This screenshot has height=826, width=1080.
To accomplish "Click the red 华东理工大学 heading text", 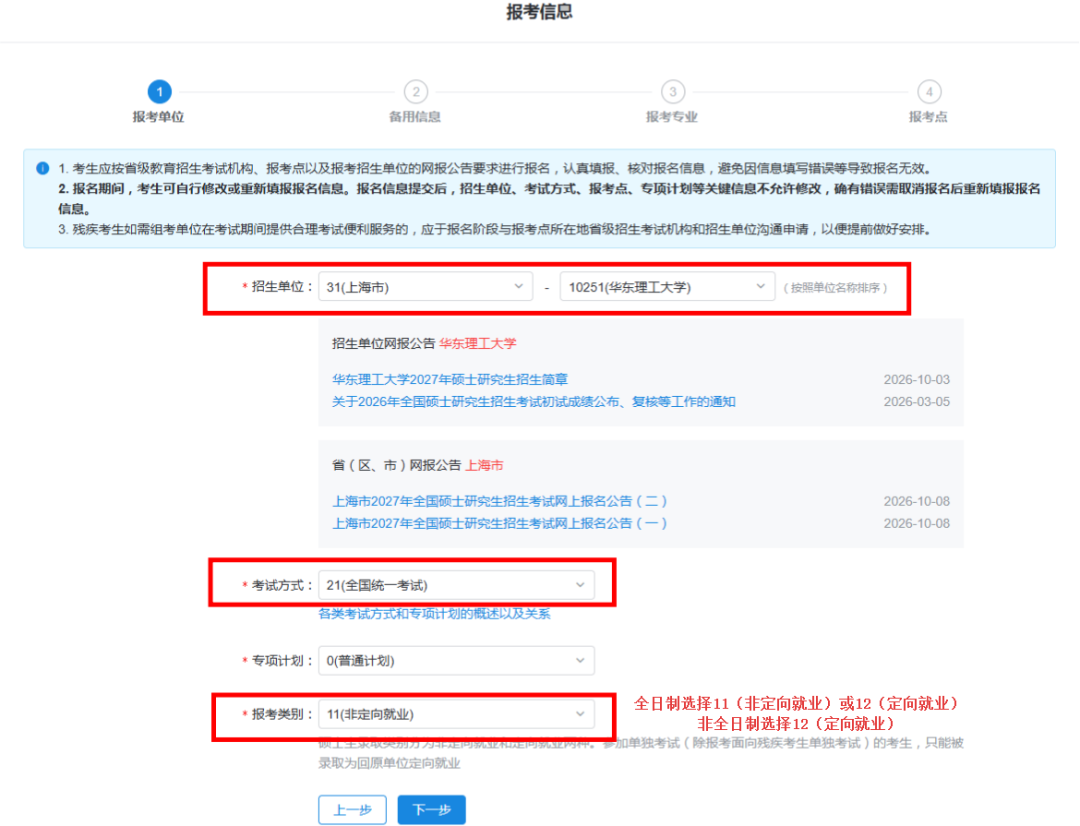I will coord(478,343).
